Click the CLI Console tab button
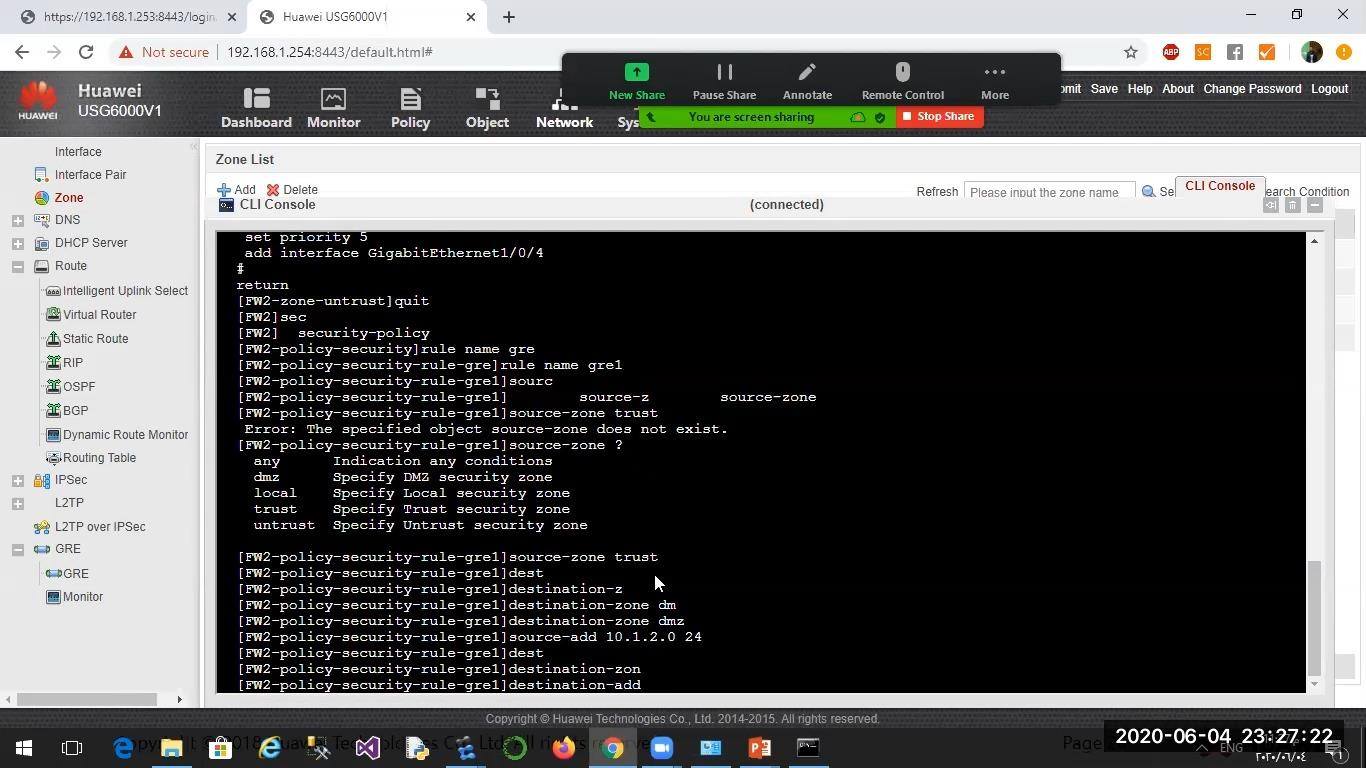The width and height of the screenshot is (1366, 768). tap(1220, 186)
